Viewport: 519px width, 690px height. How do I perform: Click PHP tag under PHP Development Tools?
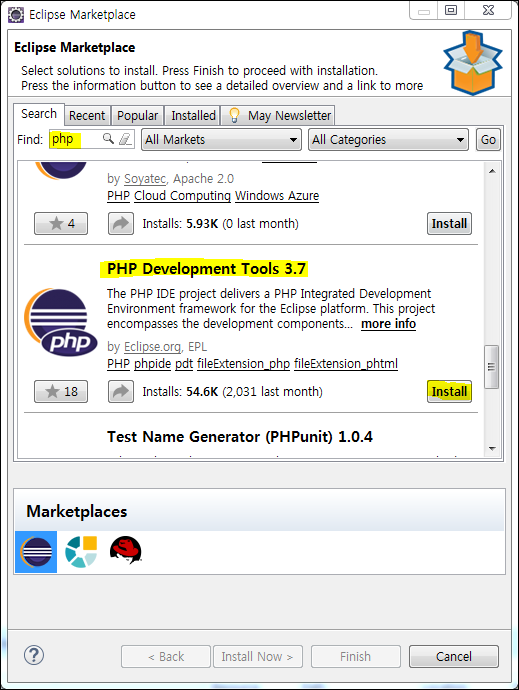(x=118, y=364)
